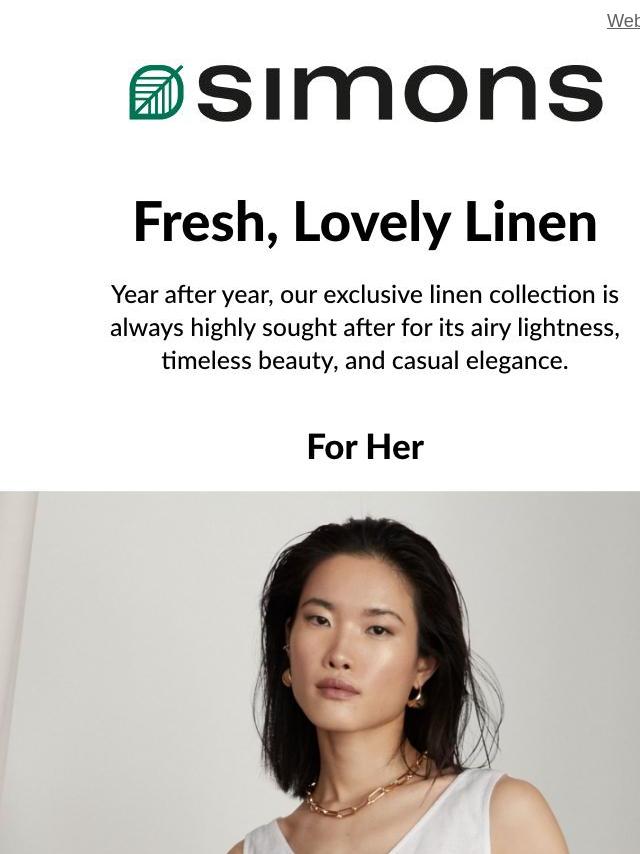Click the "Year after year" text line
640x854 pixels.
(x=364, y=295)
